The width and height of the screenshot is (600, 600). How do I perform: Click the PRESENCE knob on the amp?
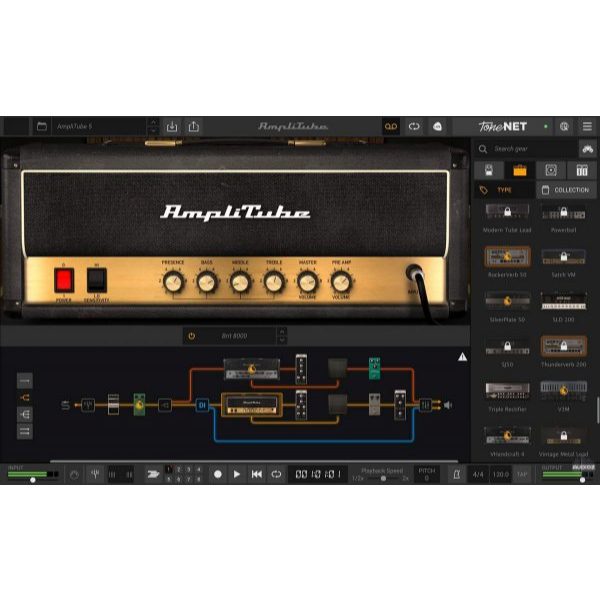(x=173, y=282)
